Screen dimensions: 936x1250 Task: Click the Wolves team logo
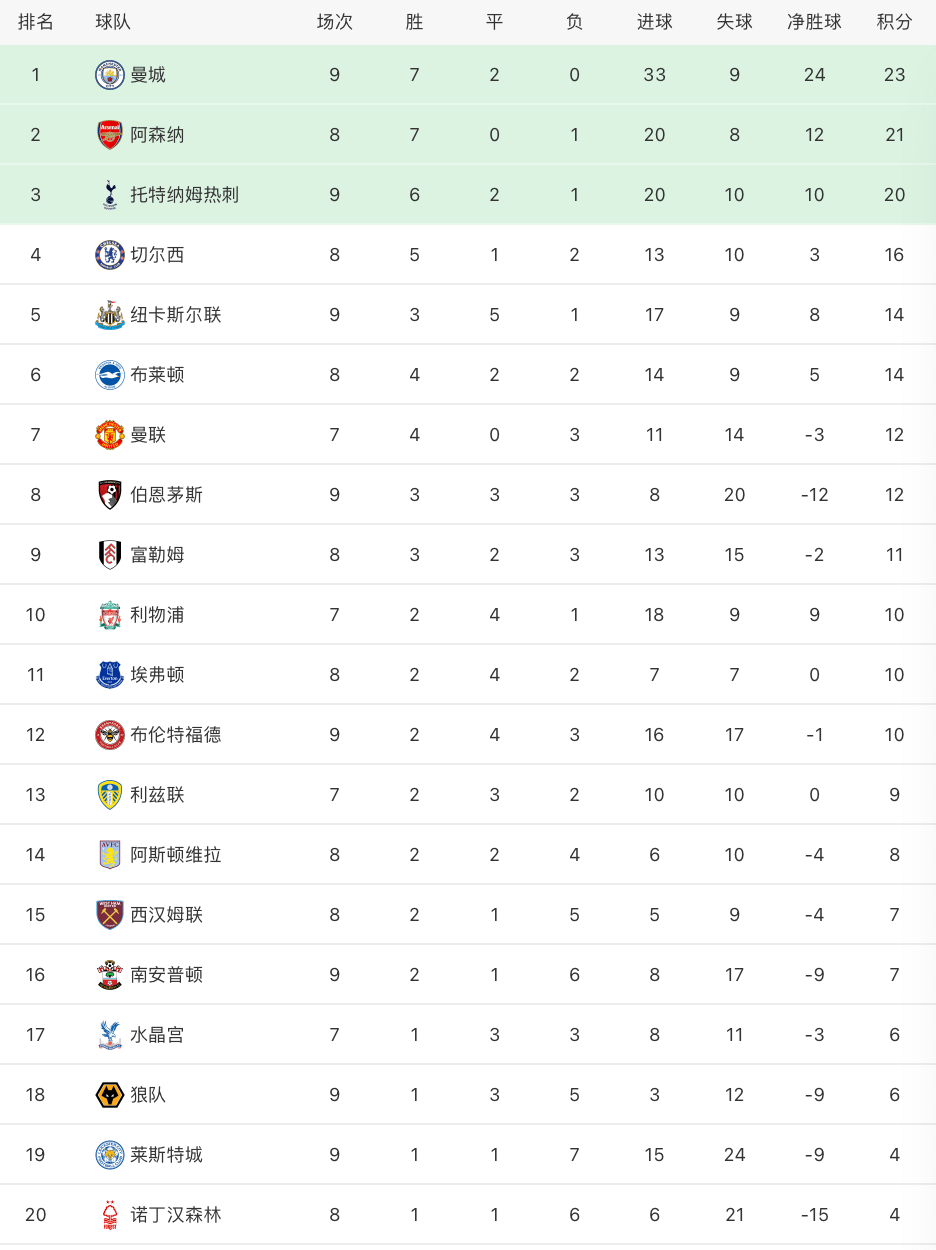[109, 1095]
